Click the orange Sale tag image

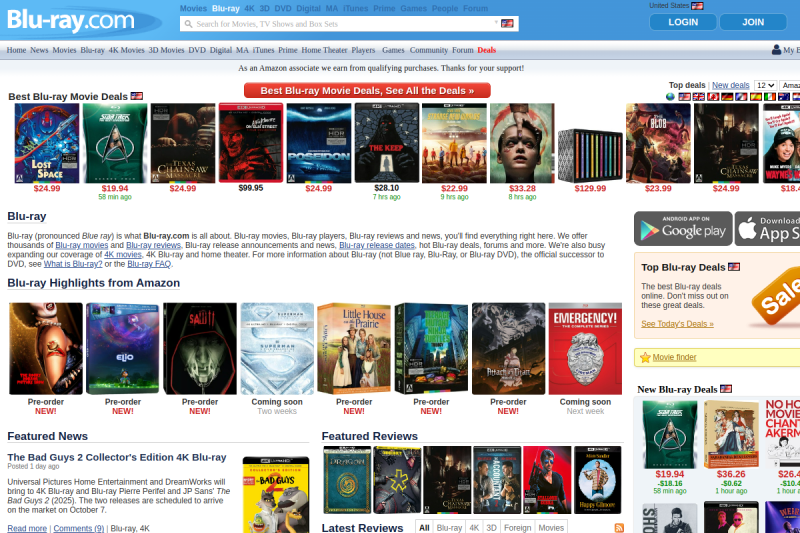[776, 298]
